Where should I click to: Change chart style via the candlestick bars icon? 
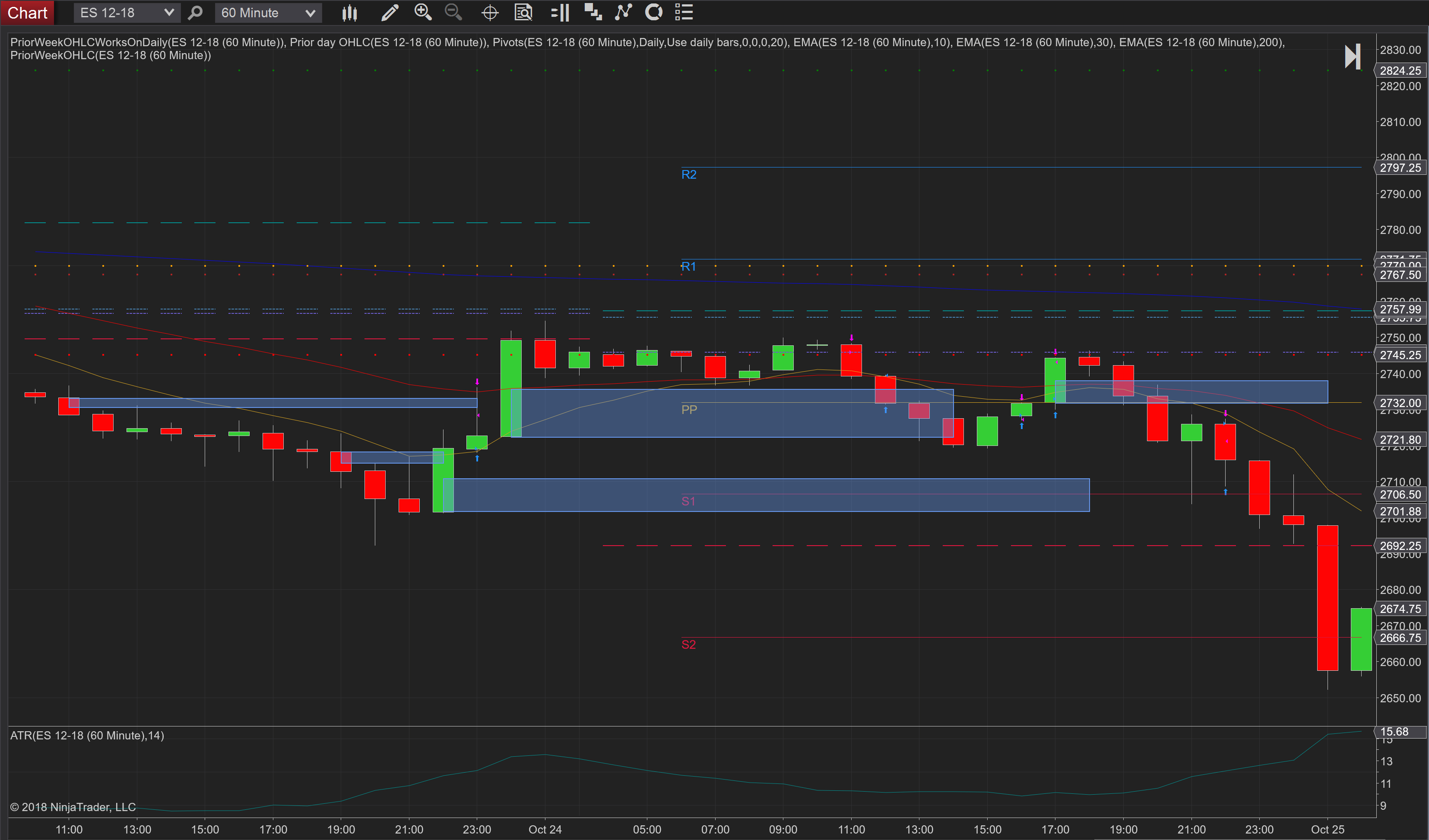(350, 13)
